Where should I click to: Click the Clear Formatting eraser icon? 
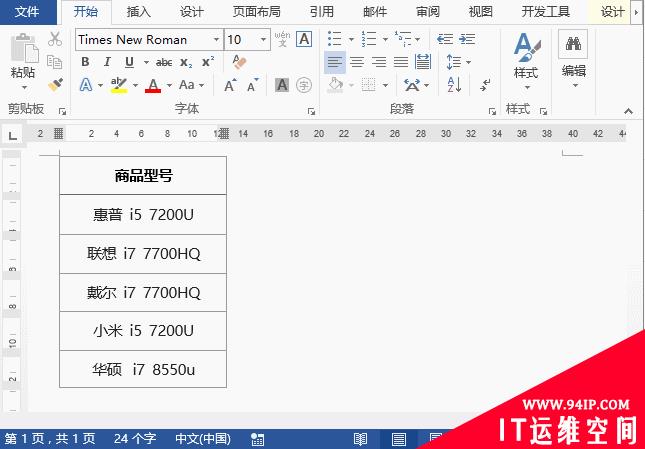[239, 62]
